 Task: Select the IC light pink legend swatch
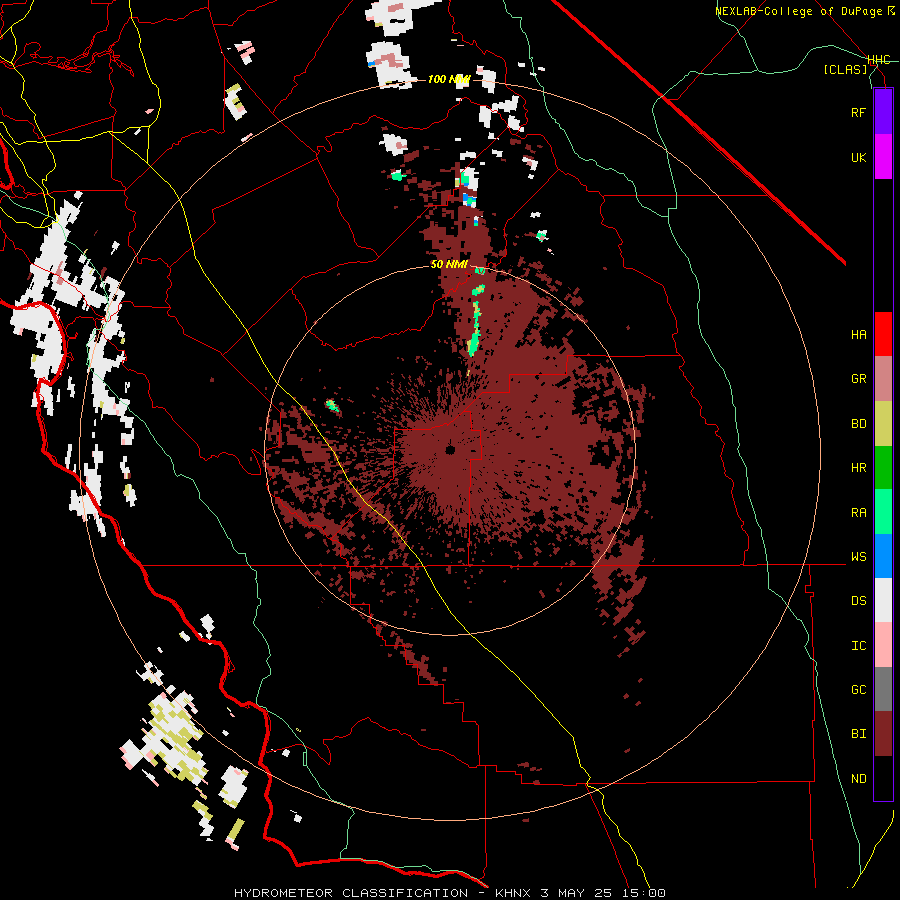[x=883, y=645]
